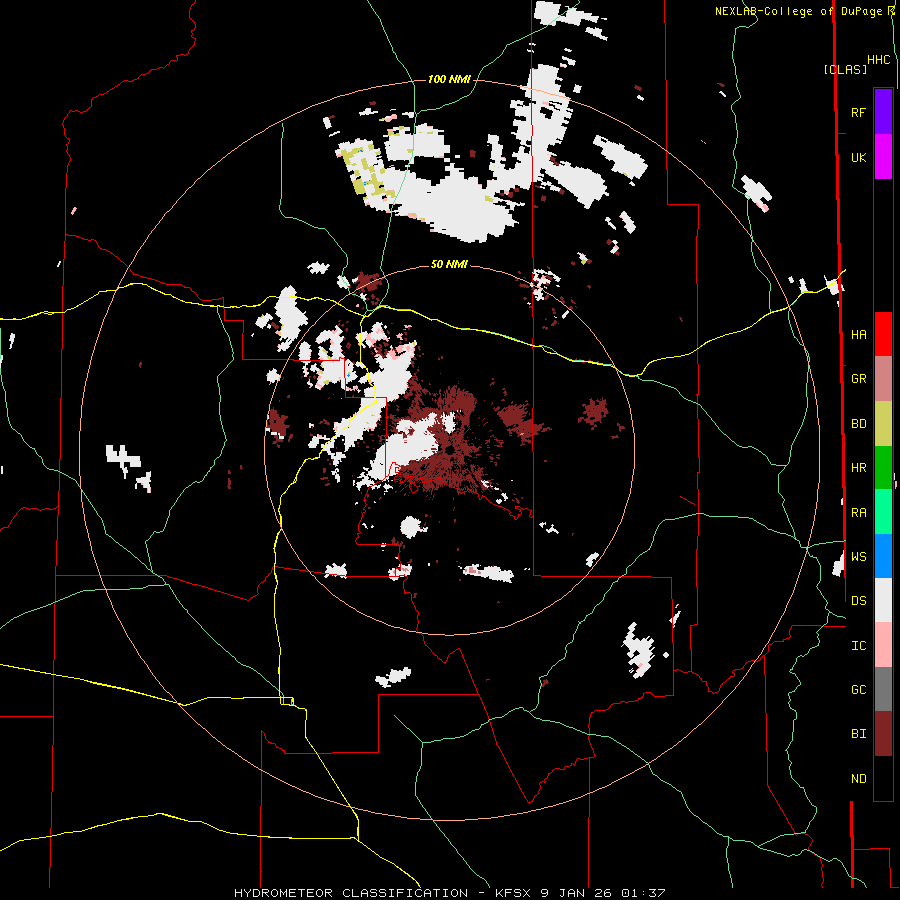900x900 pixels.
Task: Click the ND black legend swatch
Action: 883,778
